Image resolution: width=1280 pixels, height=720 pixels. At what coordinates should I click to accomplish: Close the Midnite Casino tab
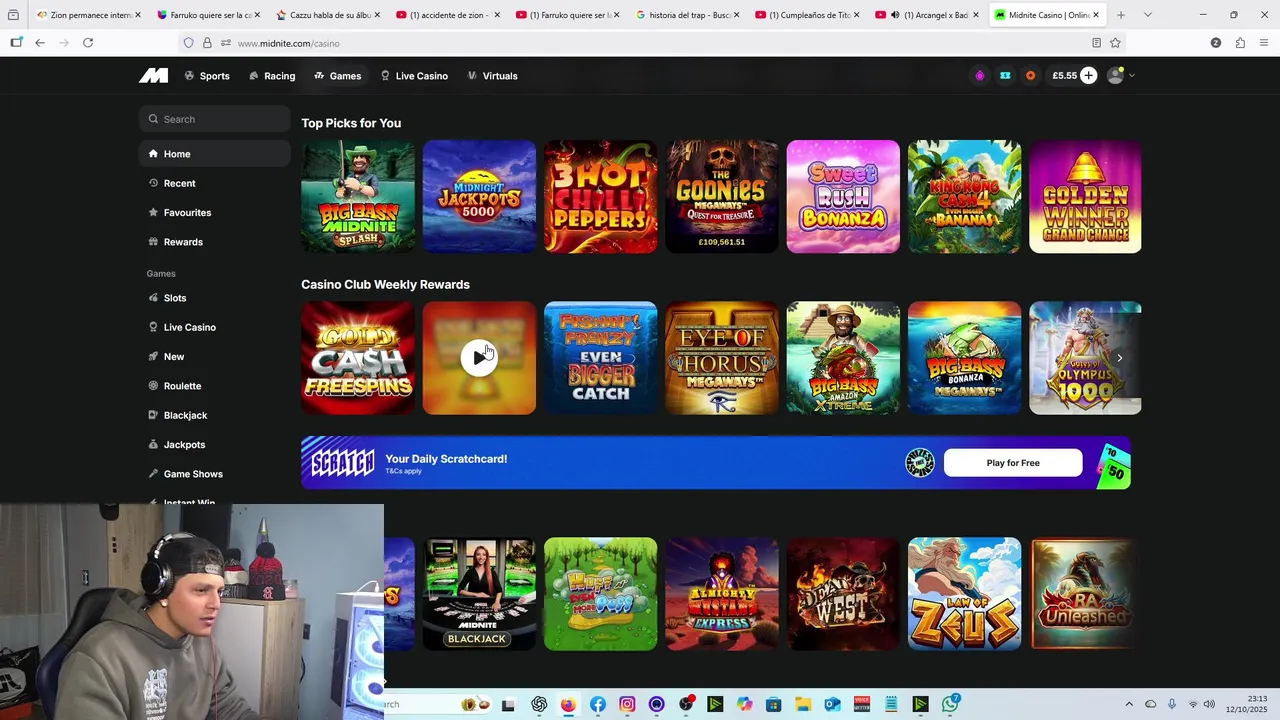tap(1096, 15)
